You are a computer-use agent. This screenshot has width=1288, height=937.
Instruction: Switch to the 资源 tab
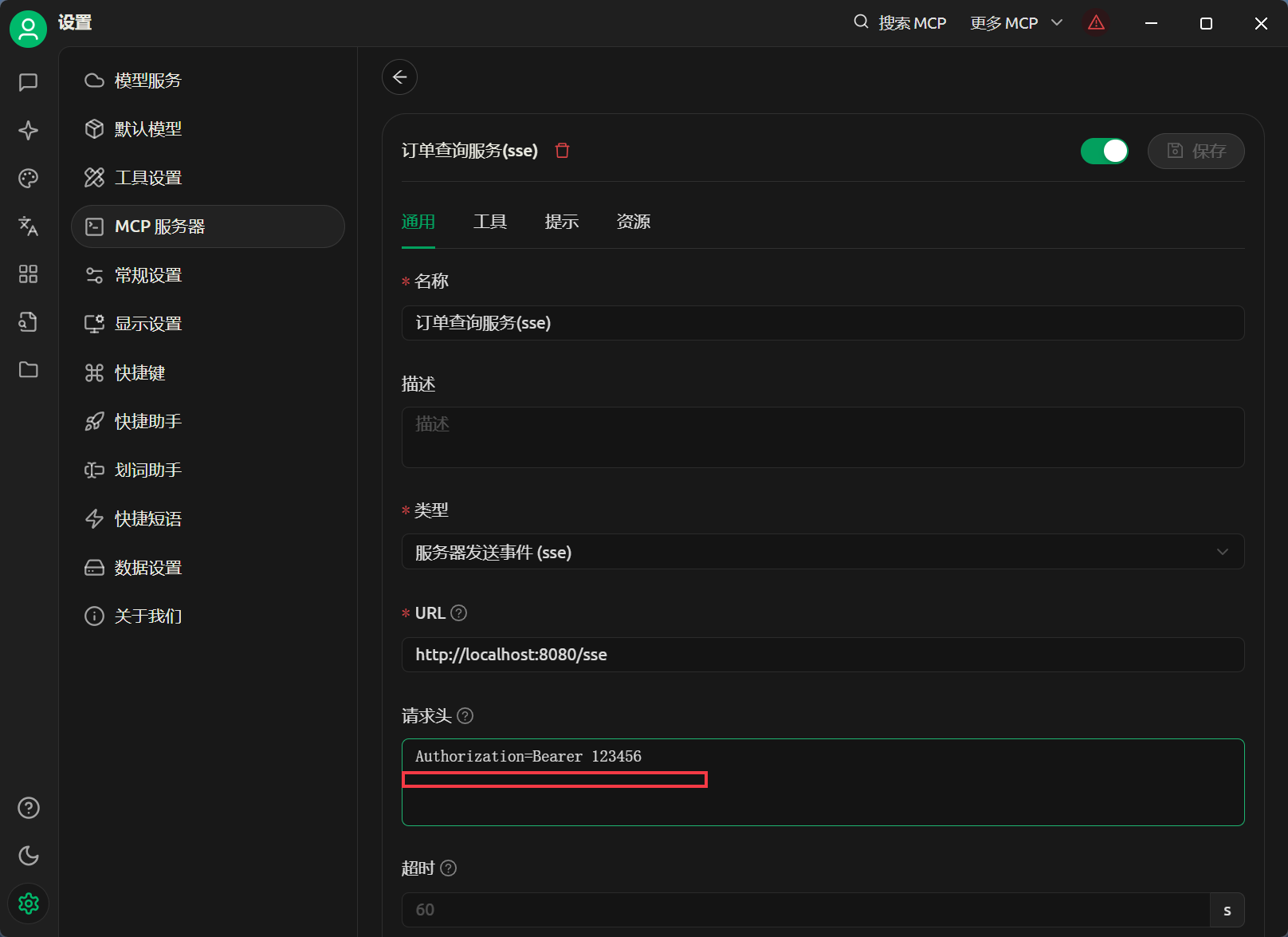[x=633, y=222]
